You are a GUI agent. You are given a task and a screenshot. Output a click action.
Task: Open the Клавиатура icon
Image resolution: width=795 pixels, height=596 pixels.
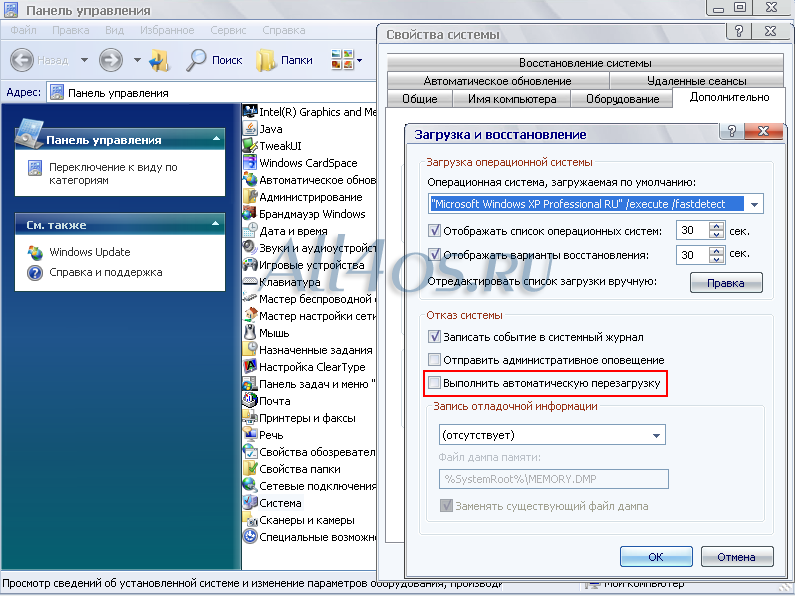(x=250, y=282)
